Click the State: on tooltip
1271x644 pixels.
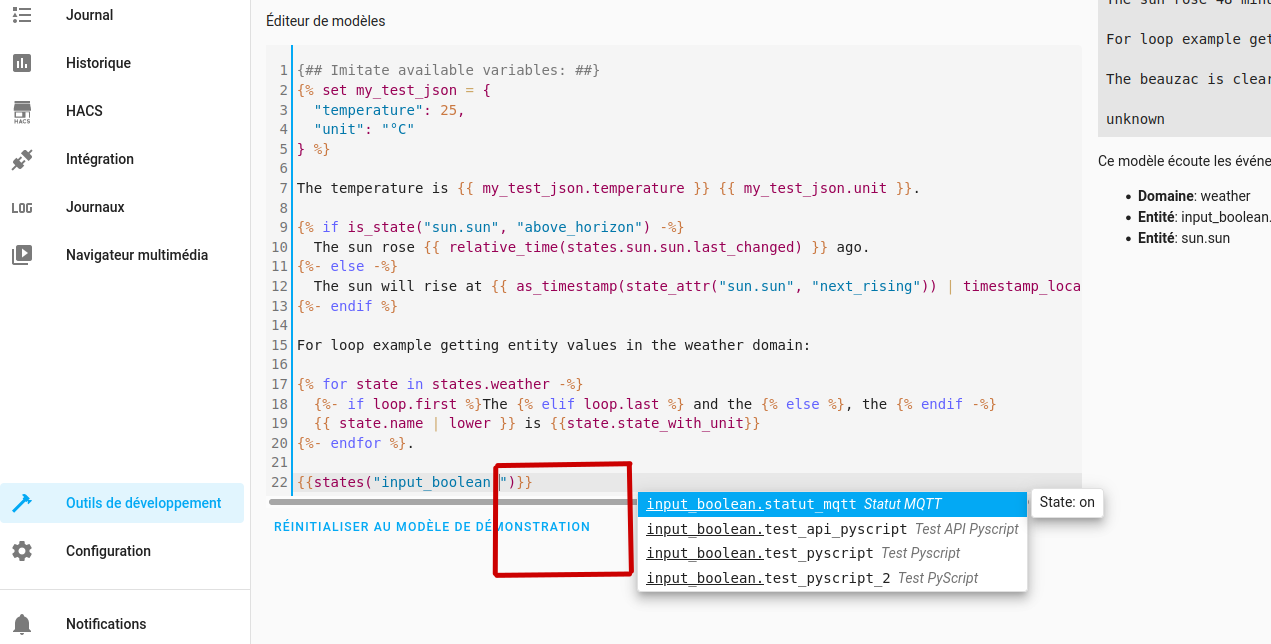[1066, 503]
